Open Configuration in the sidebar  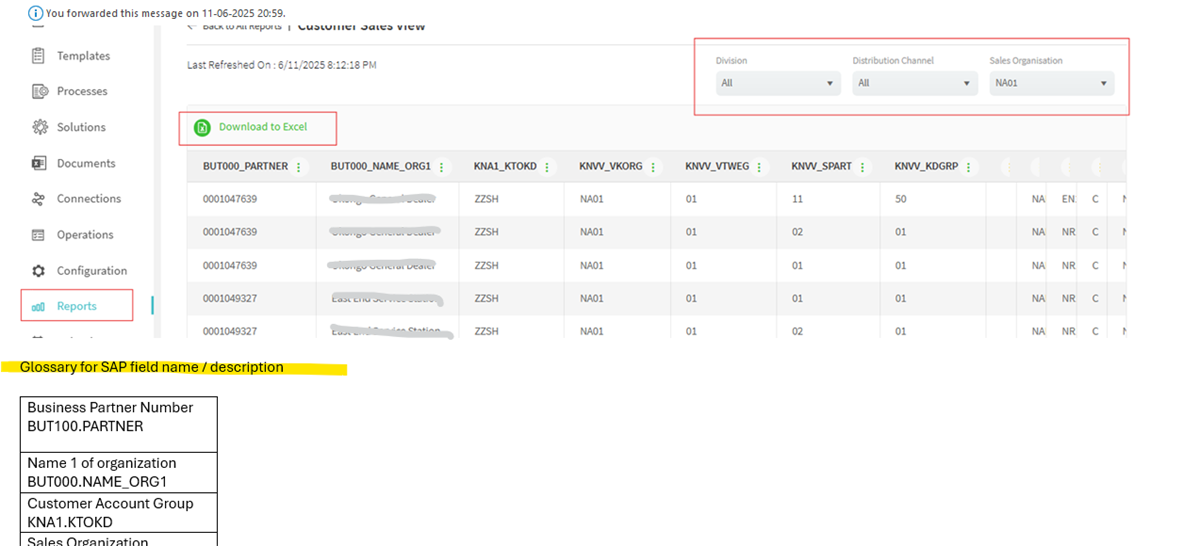pyautogui.click(x=92, y=271)
